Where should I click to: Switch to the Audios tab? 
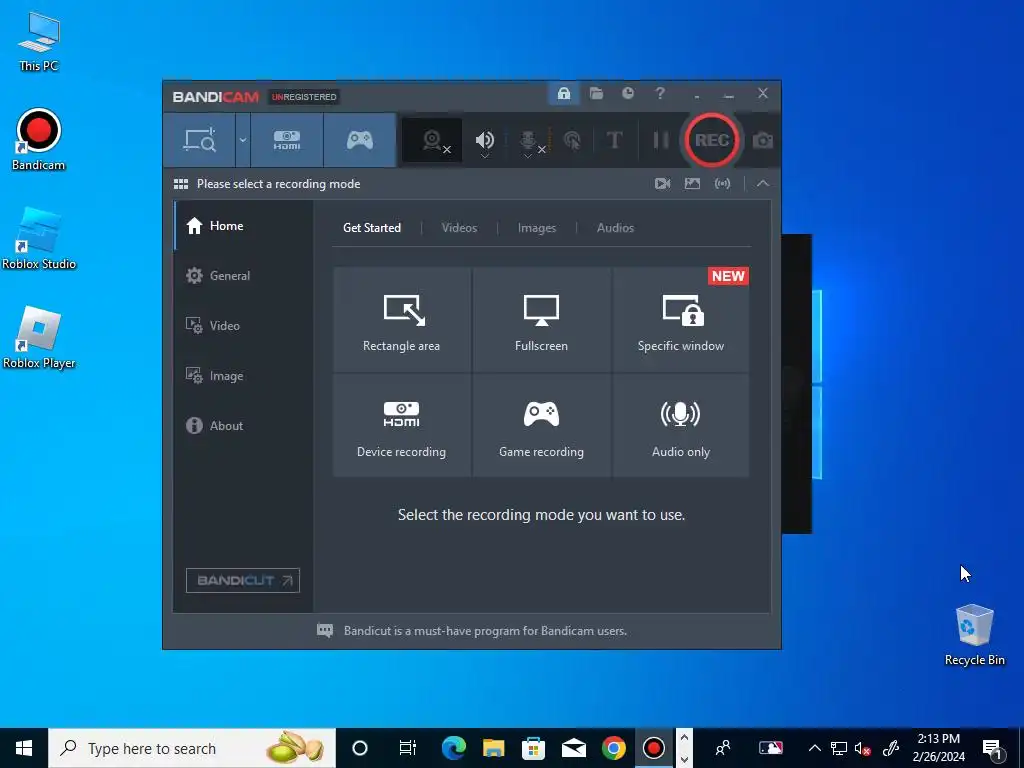(x=615, y=228)
